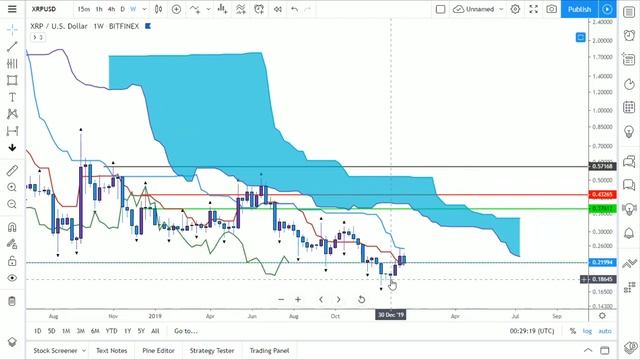
Task: Open the patterns drawing tool
Action: [x=12, y=114]
